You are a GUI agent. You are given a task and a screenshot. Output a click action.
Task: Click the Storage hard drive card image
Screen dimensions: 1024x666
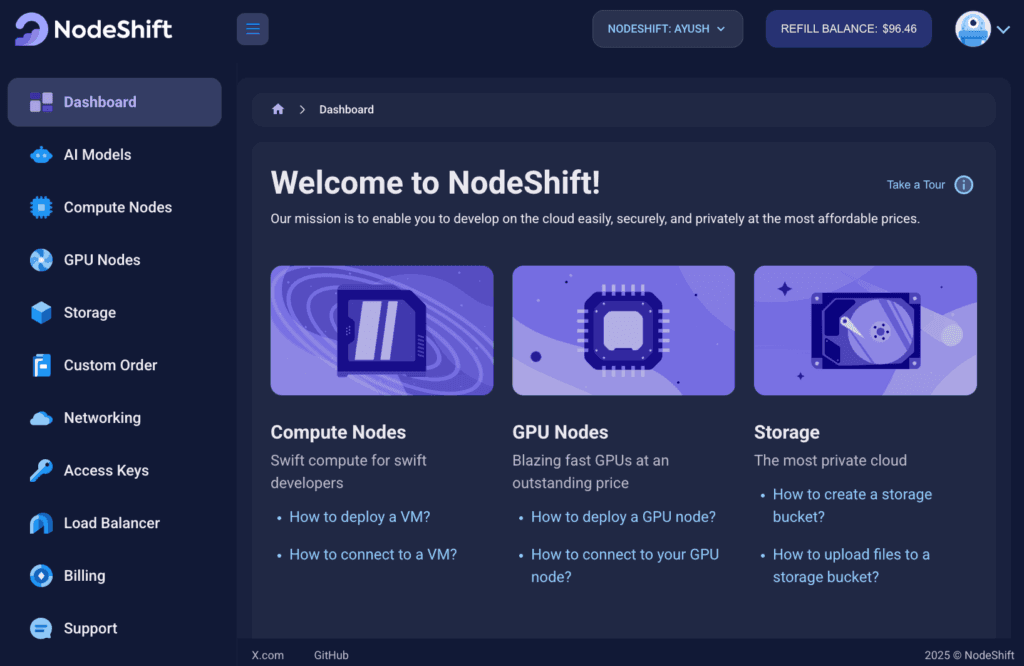[x=865, y=330]
